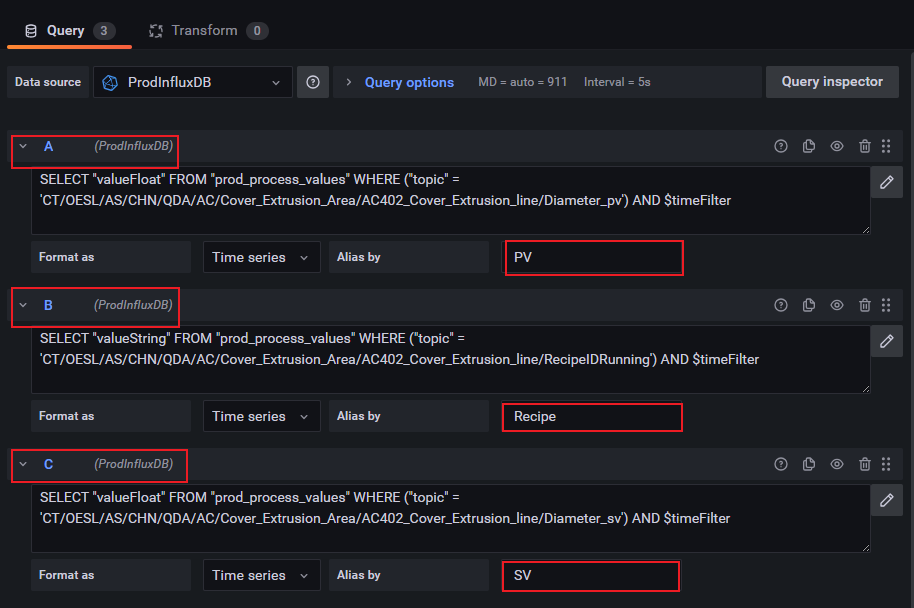
Task: Toggle editor mode pencil for query B
Action: 887,342
